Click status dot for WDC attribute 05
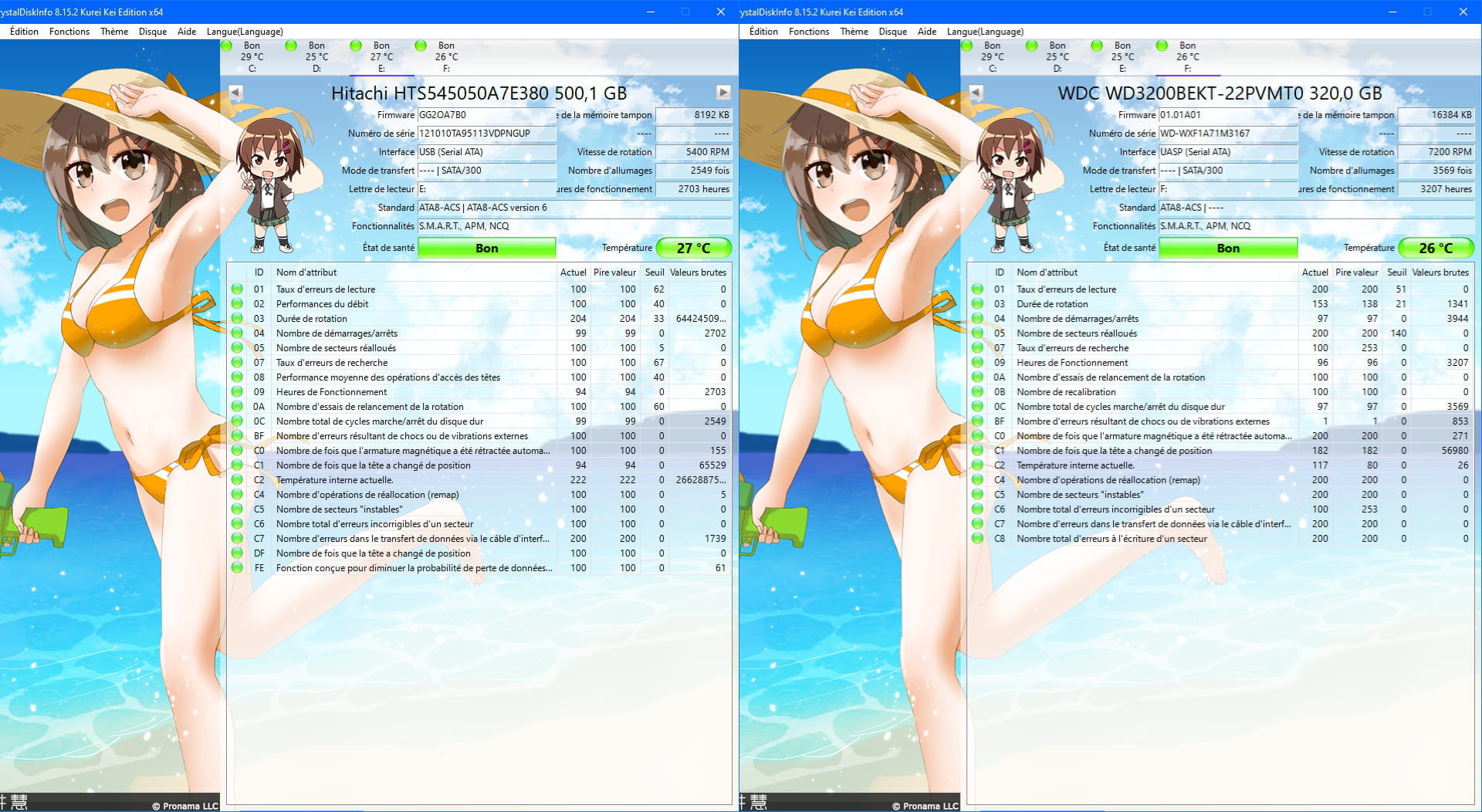1482x812 pixels. (x=977, y=333)
